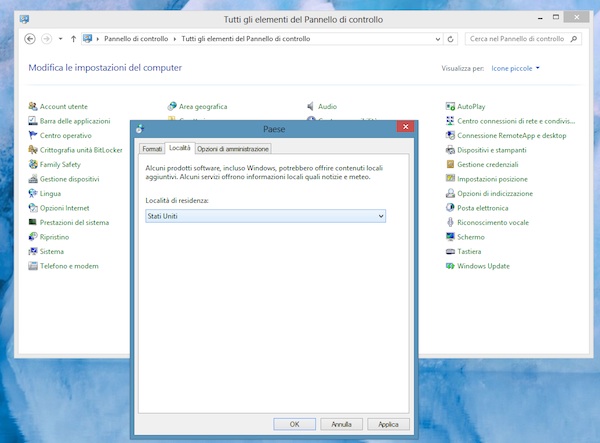Open the Family Safety icon
This screenshot has height=443, width=600.
coord(33,164)
